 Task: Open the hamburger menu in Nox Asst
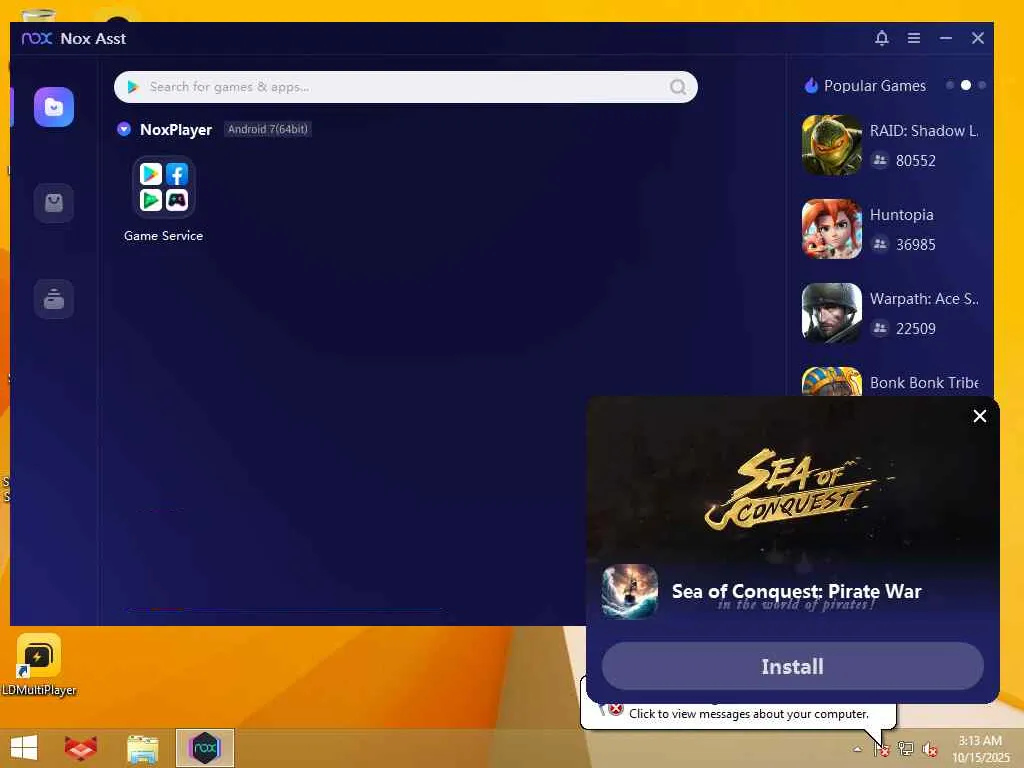tap(914, 38)
